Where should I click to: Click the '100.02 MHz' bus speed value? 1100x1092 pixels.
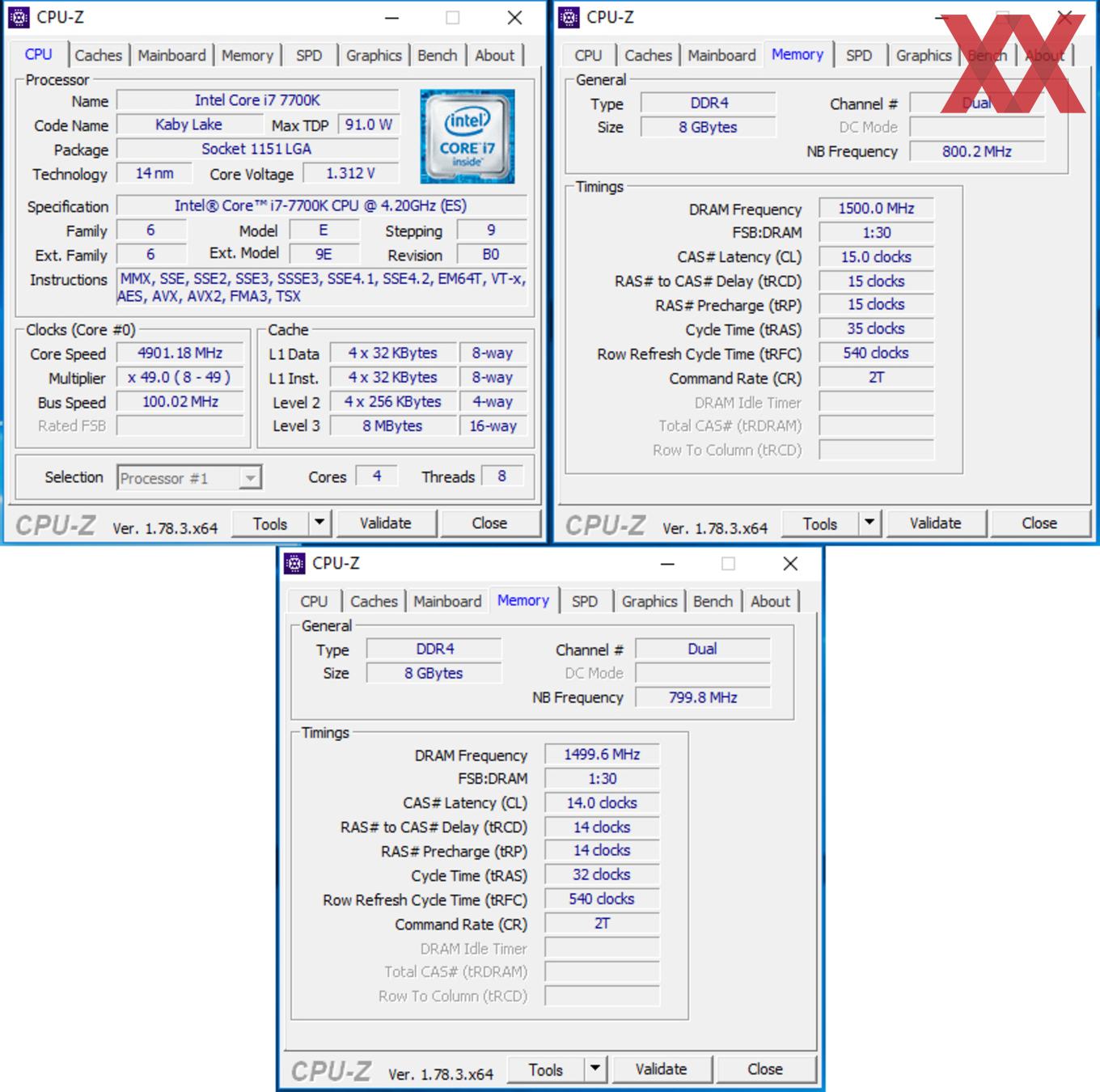coord(180,401)
